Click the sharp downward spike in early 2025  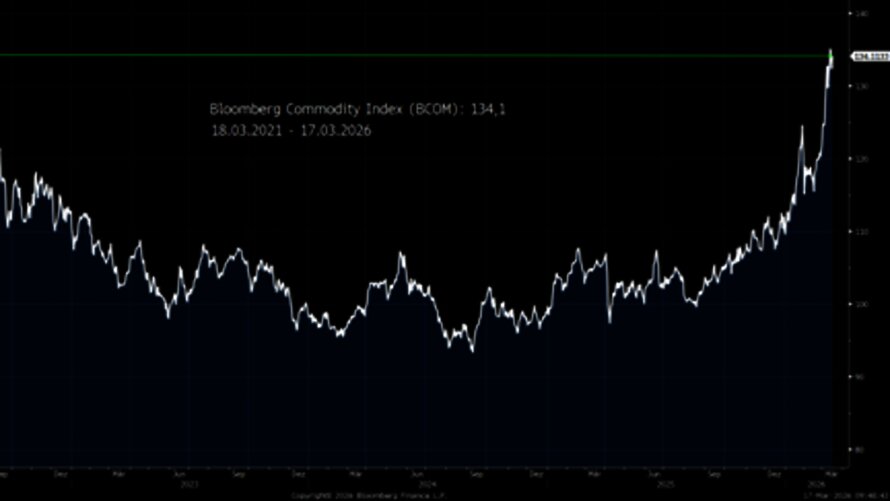pos(609,322)
